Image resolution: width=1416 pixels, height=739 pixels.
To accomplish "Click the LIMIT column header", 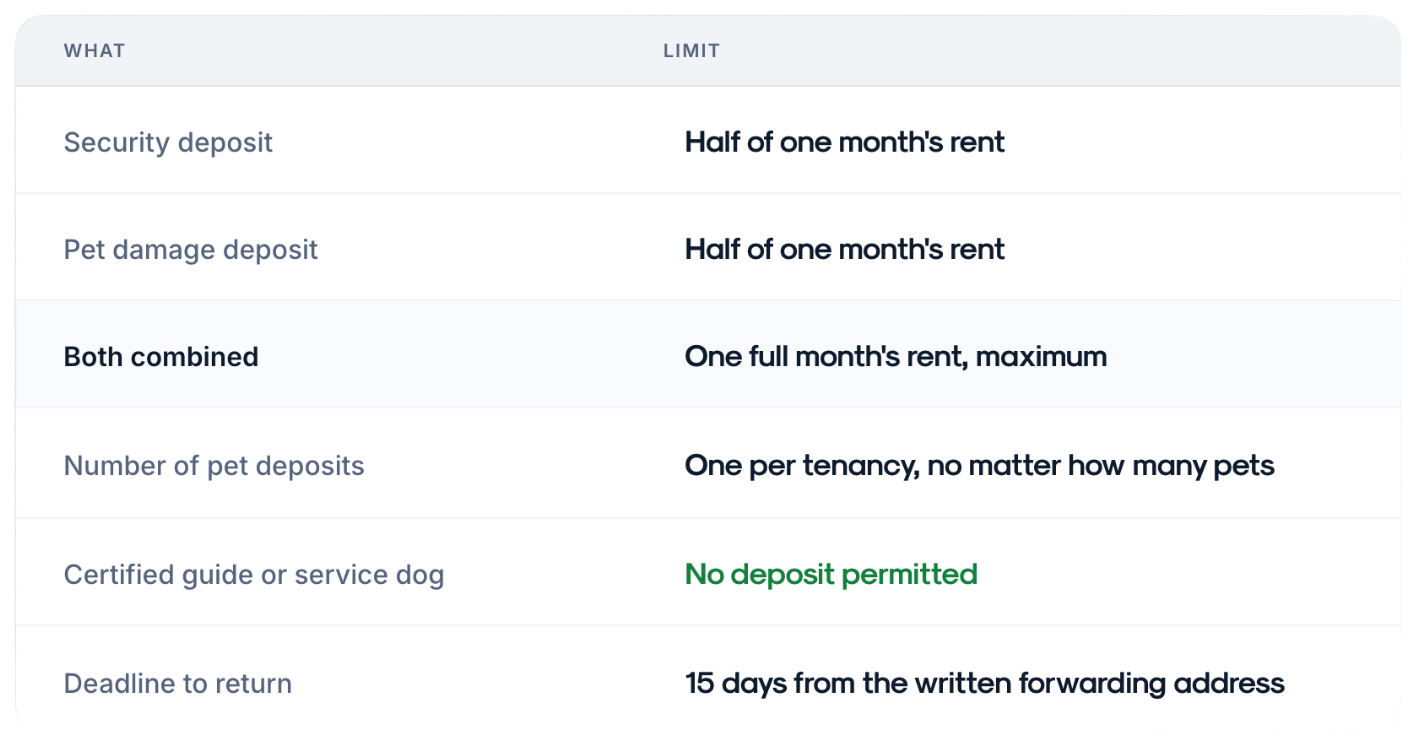I will (x=691, y=50).
